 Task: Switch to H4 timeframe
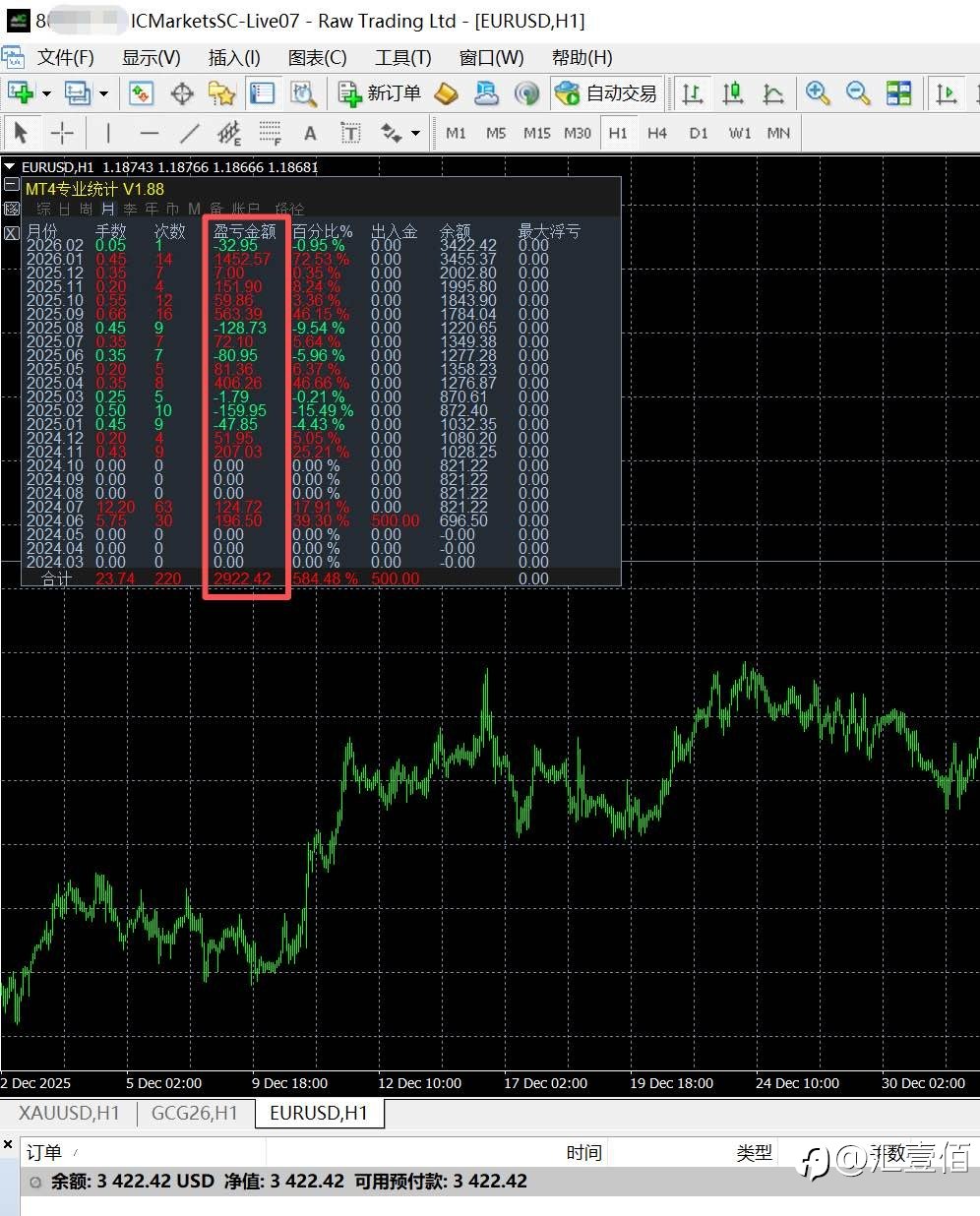(x=657, y=133)
